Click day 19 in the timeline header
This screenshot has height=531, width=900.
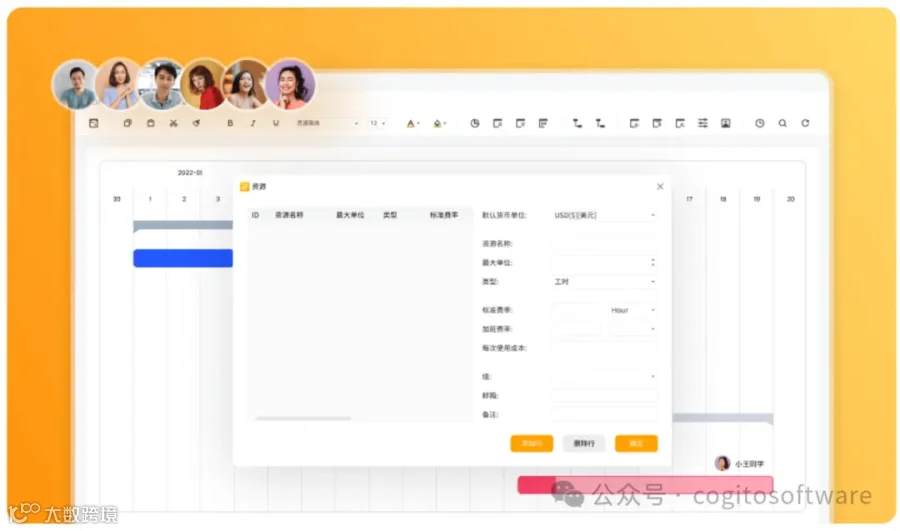point(757,199)
